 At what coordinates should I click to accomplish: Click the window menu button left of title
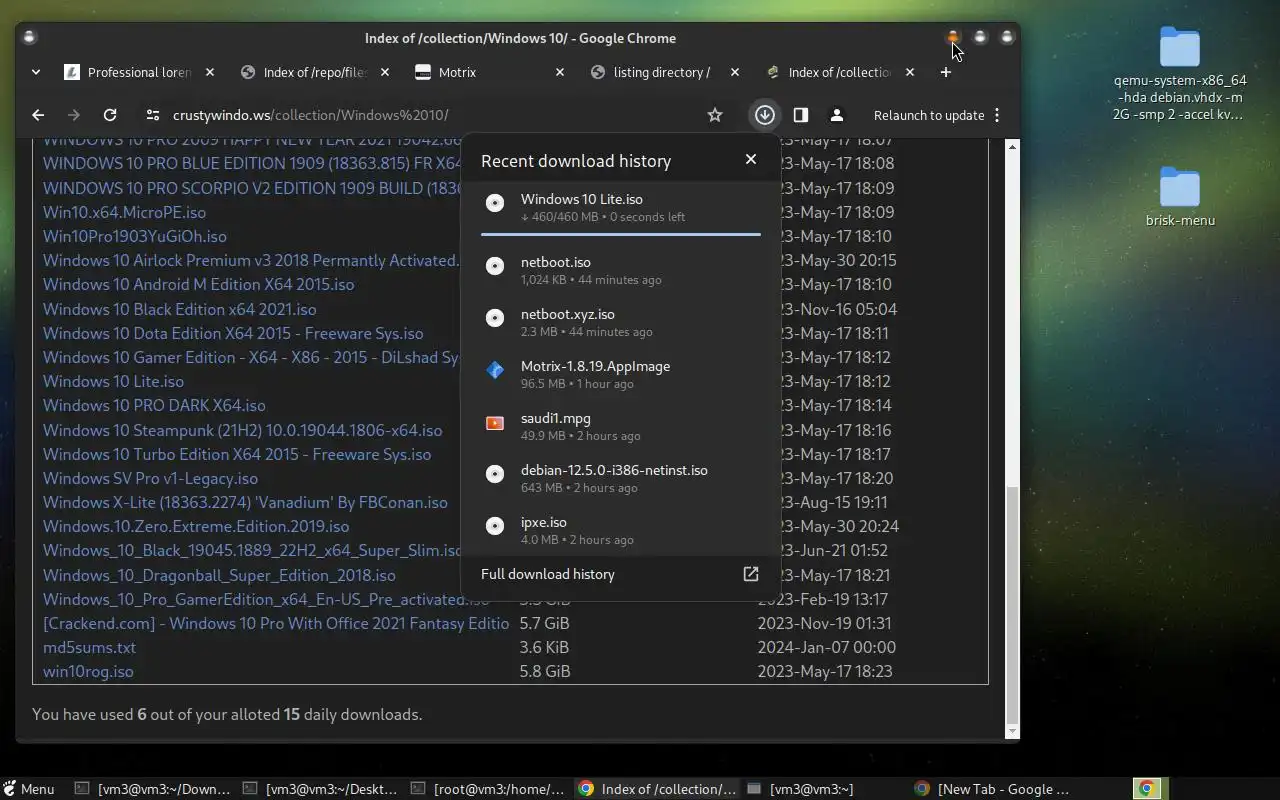[x=29, y=38]
